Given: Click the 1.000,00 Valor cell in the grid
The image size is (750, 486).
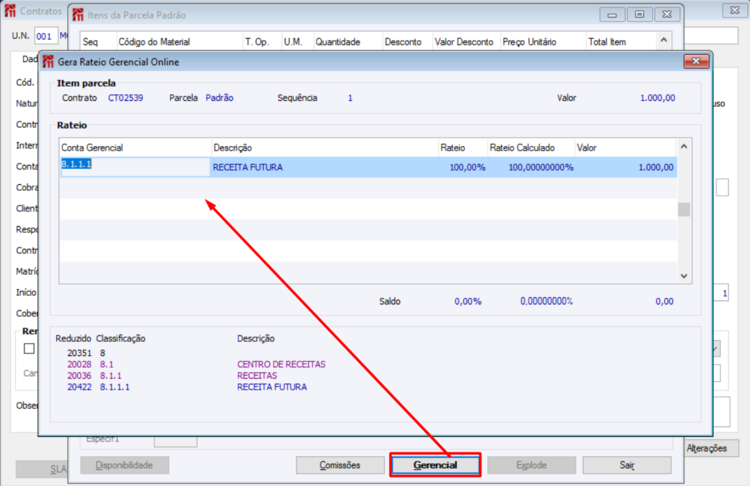Looking at the screenshot, I should 626,167.
